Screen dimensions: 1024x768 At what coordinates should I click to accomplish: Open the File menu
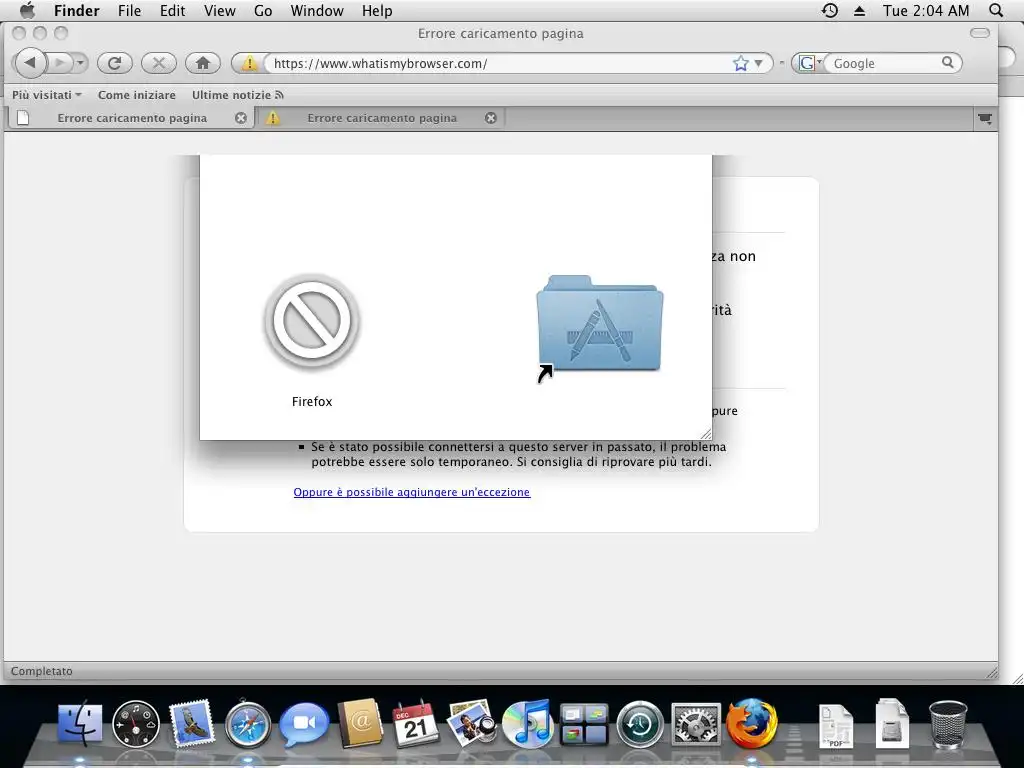(x=129, y=10)
